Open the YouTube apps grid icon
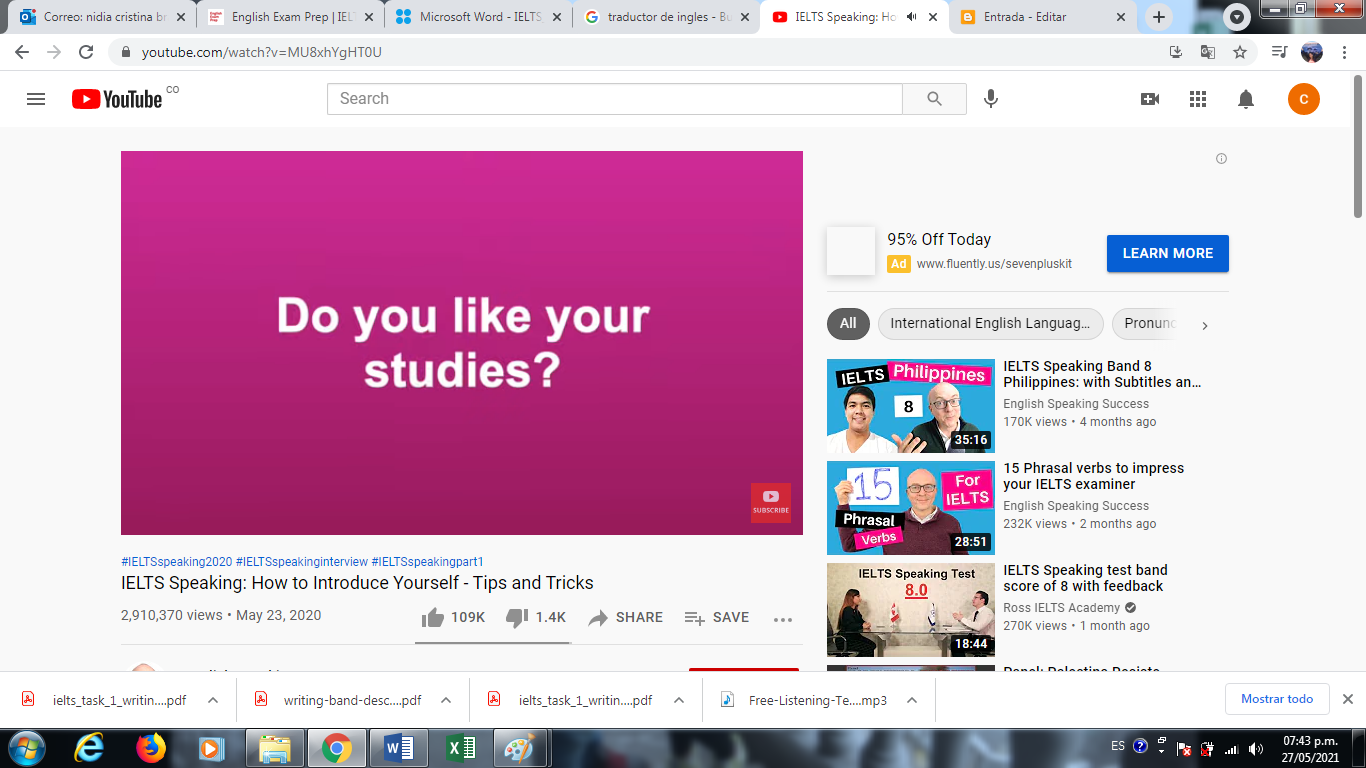This screenshot has height=768, width=1366. (x=1198, y=99)
